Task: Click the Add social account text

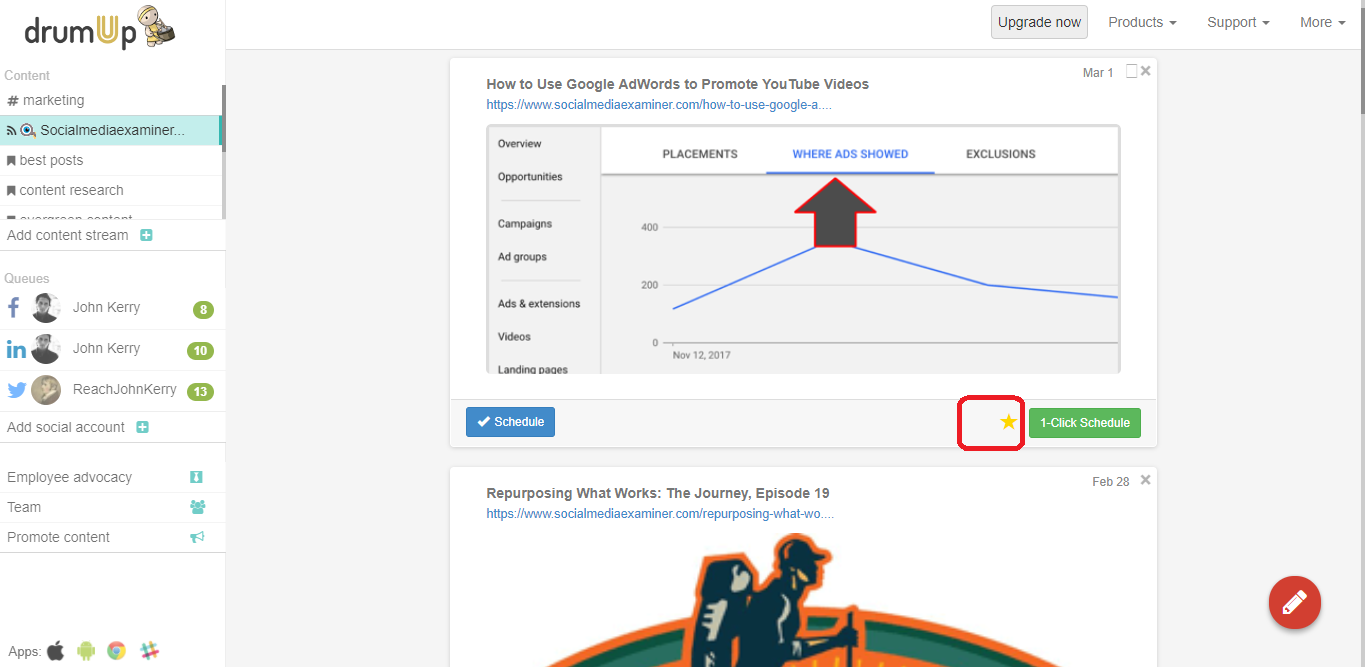Action: [x=66, y=427]
